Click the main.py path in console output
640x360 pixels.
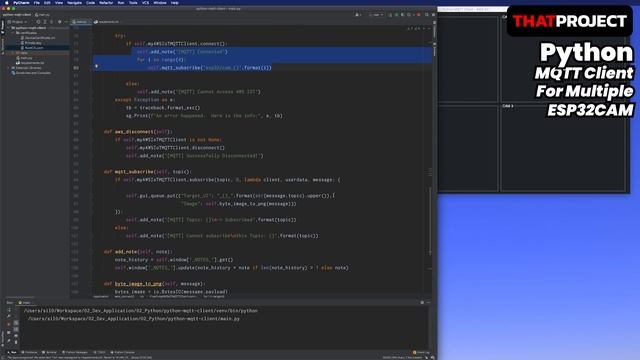coord(134,319)
